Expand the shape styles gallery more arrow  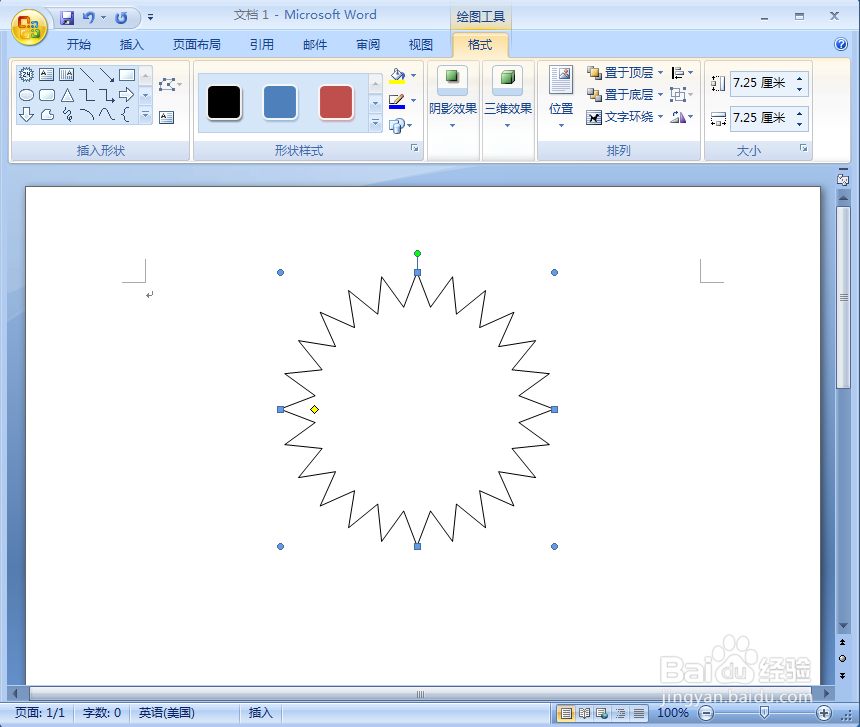375,122
